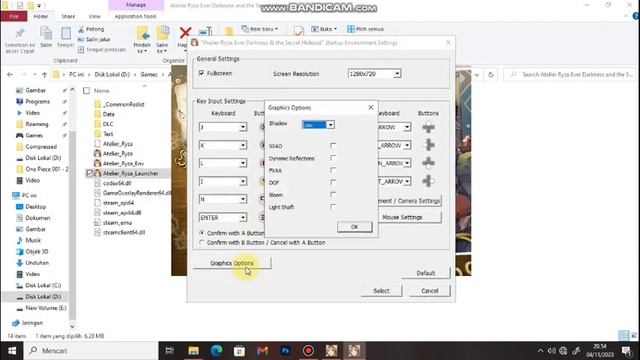The height and width of the screenshot is (360, 640).
Task: Launch Microsoft Edge from taskbar
Action: (216, 351)
